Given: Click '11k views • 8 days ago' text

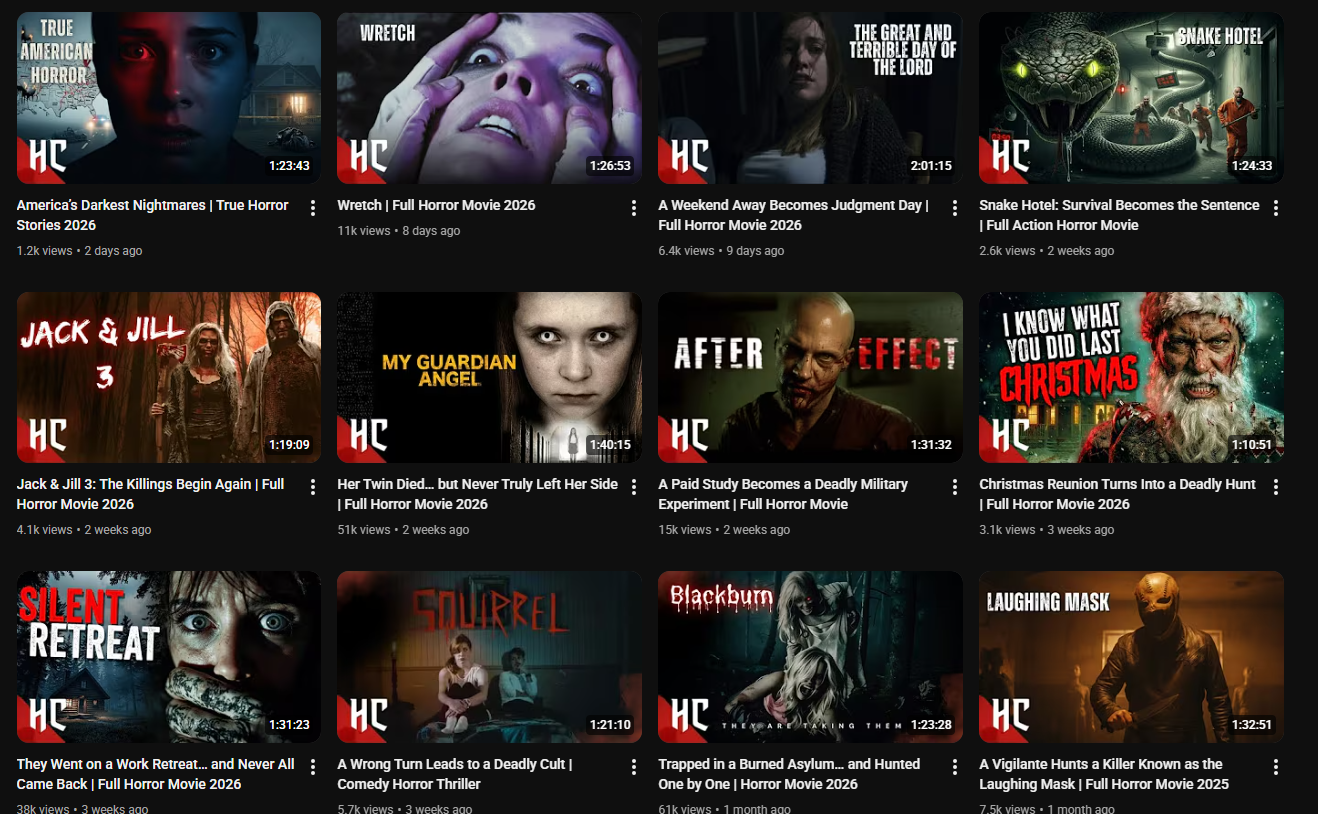Looking at the screenshot, I should [x=399, y=231].
